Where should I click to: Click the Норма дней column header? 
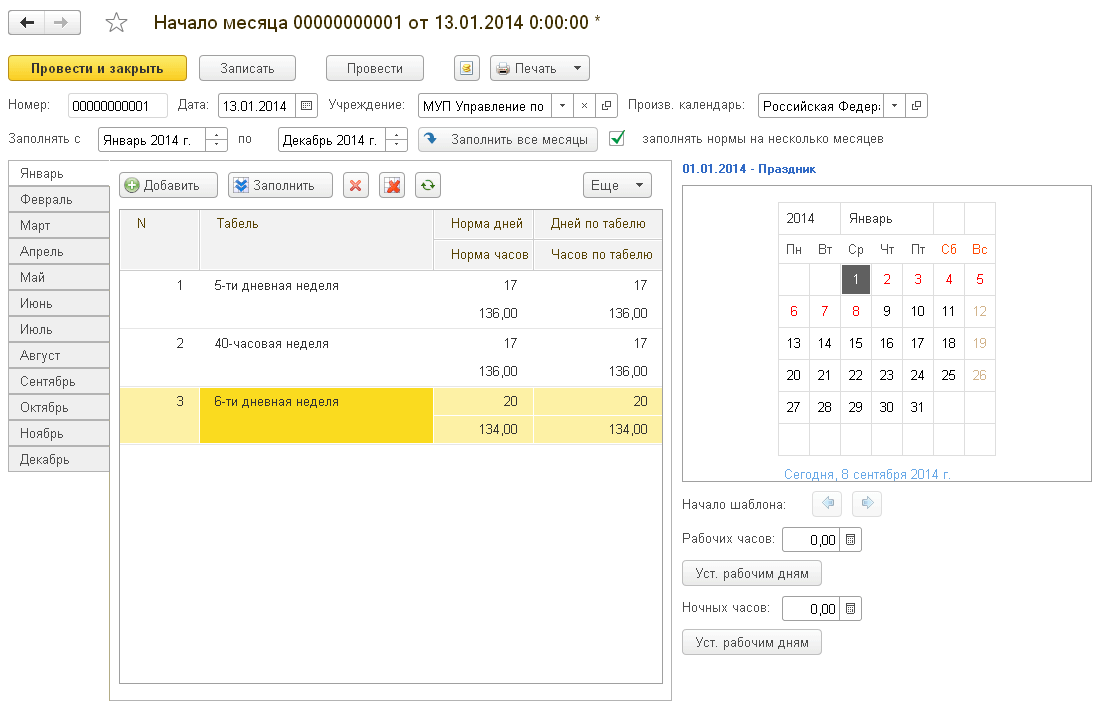click(484, 224)
